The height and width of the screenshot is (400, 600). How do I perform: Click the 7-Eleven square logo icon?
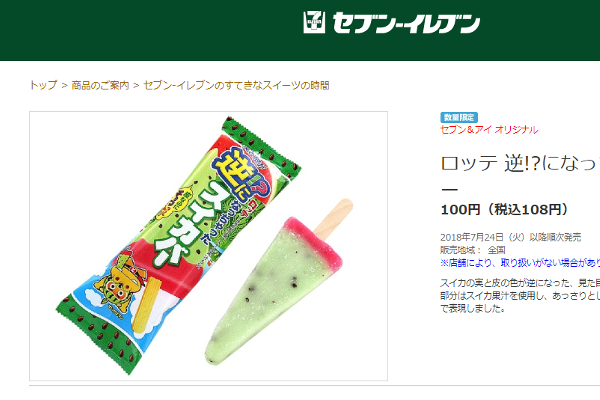[314, 22]
